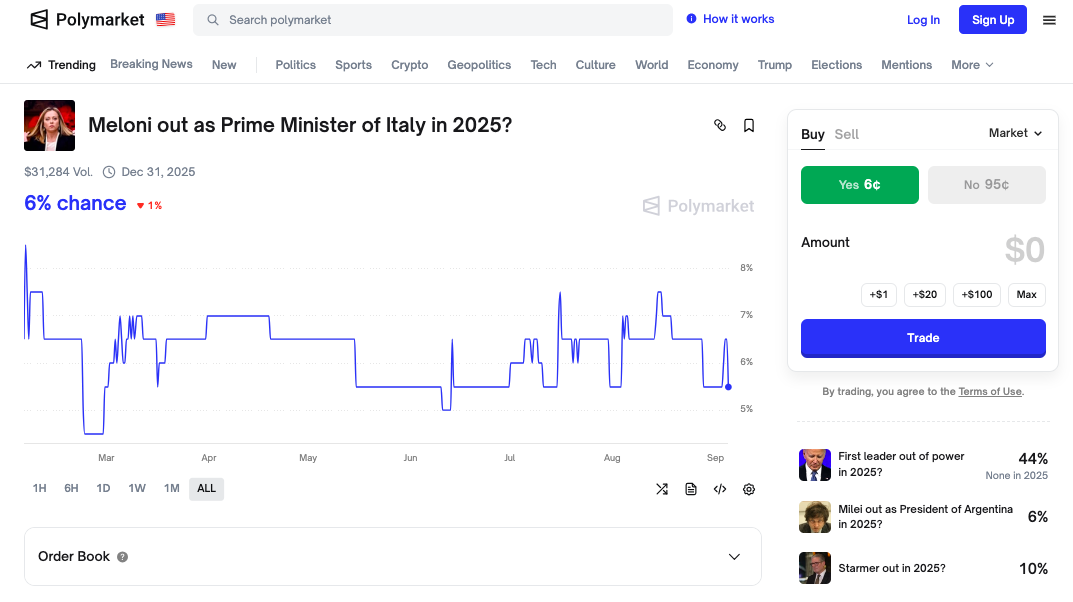The height and width of the screenshot is (602, 1073).
Task: Open chart settings gear icon
Action: pos(749,489)
